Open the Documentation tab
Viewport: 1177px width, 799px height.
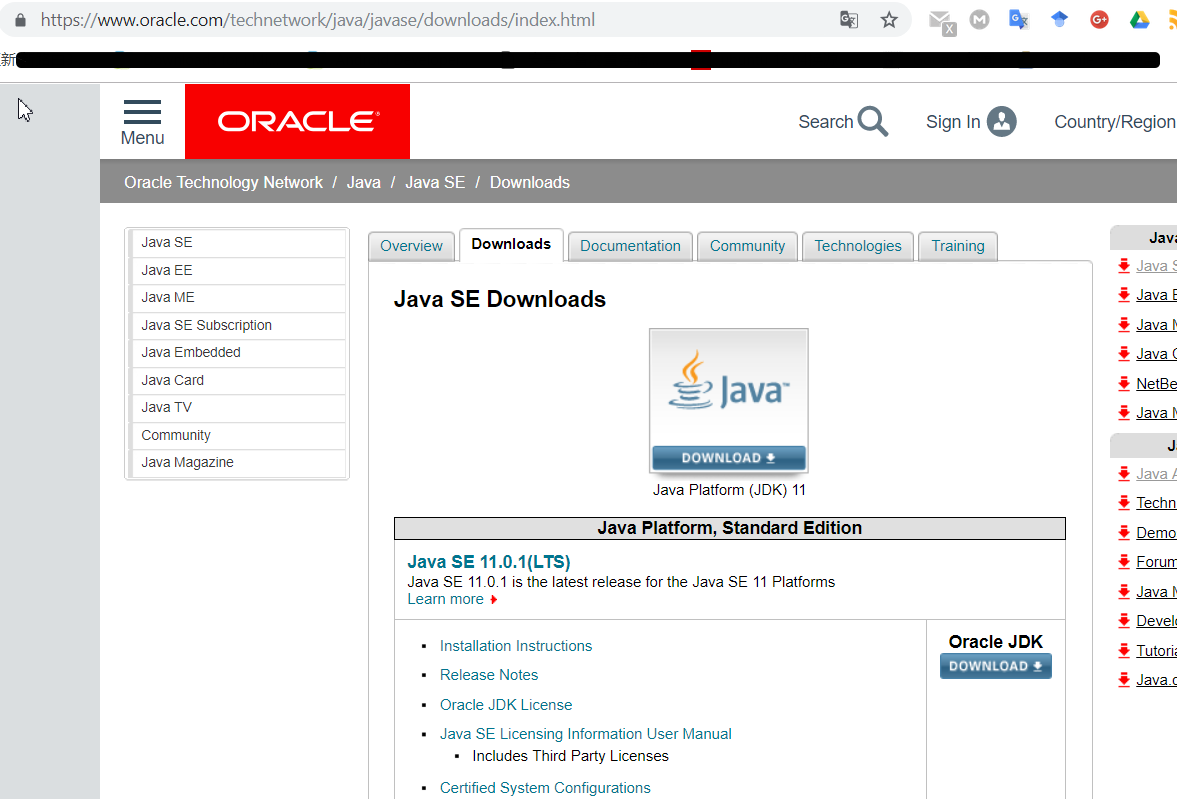(x=631, y=246)
